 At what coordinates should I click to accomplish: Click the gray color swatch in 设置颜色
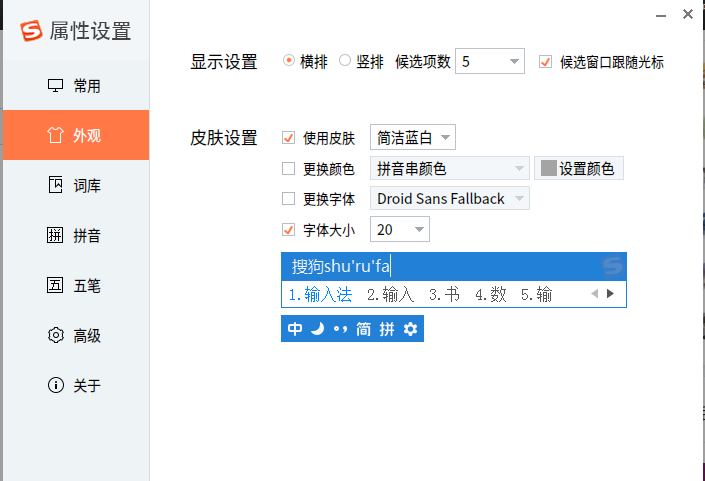[x=549, y=168]
